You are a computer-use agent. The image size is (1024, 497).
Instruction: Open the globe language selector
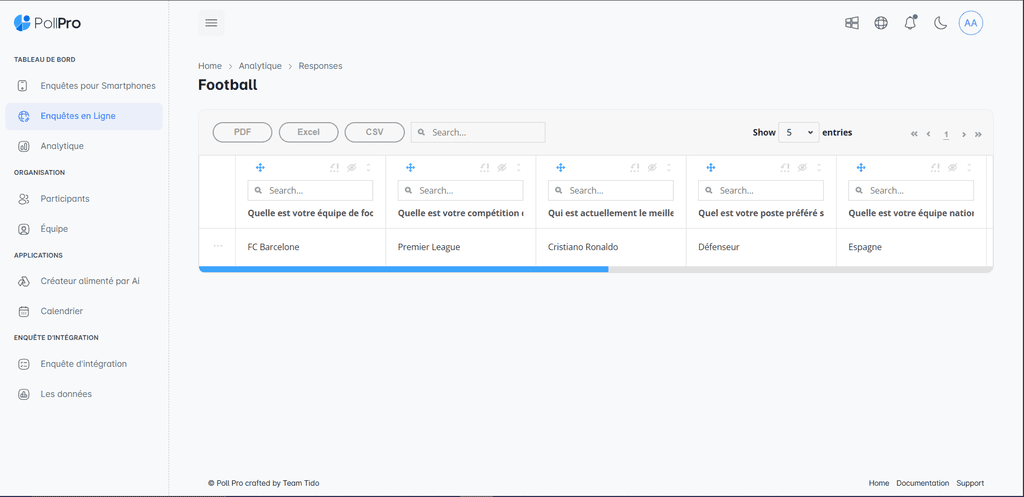881,23
